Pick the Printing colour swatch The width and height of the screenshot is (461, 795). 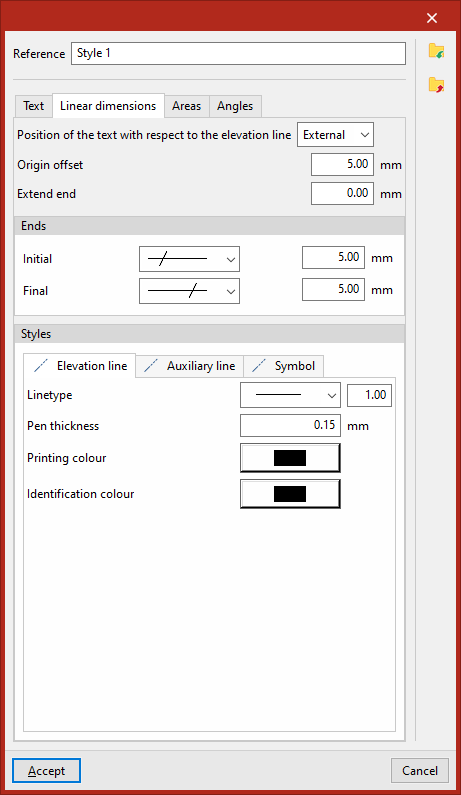(x=290, y=458)
